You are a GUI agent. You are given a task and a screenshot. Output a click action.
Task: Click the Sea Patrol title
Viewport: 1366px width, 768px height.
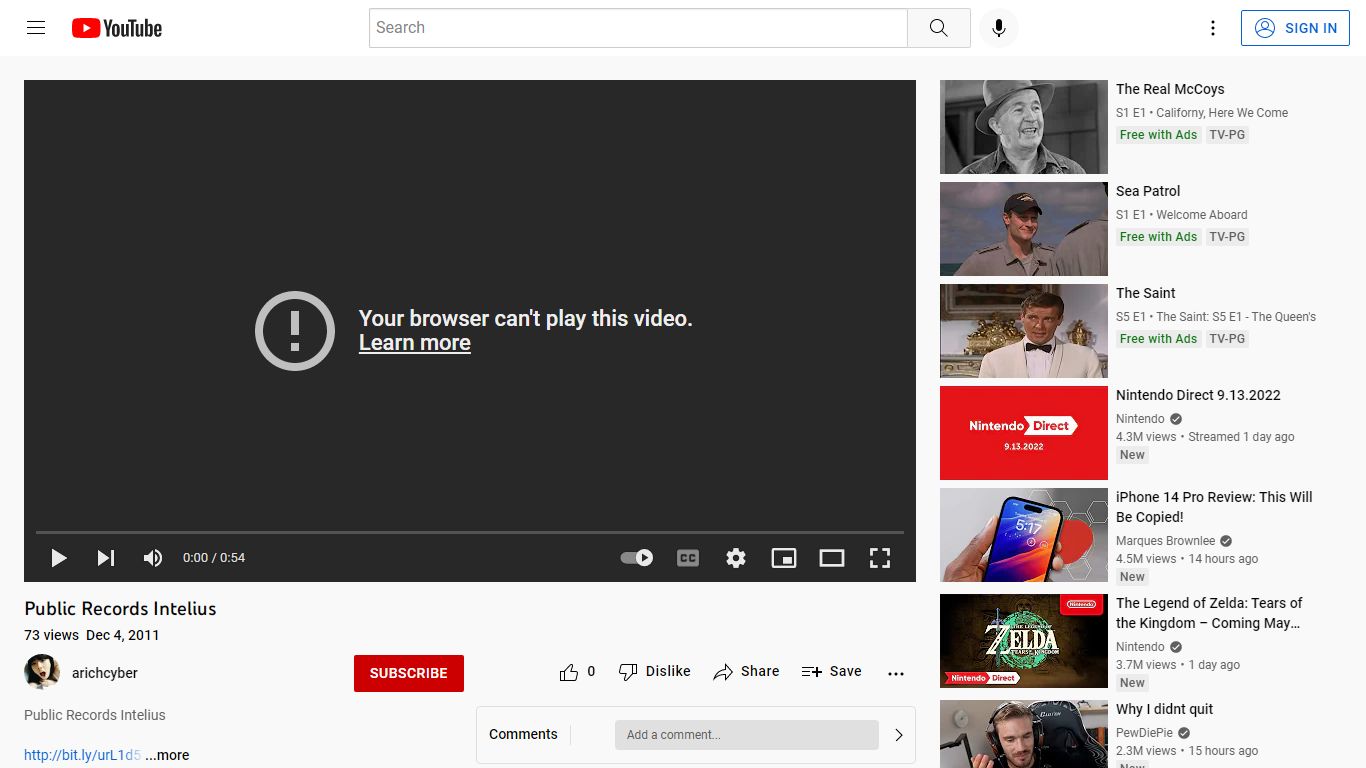tap(1148, 191)
